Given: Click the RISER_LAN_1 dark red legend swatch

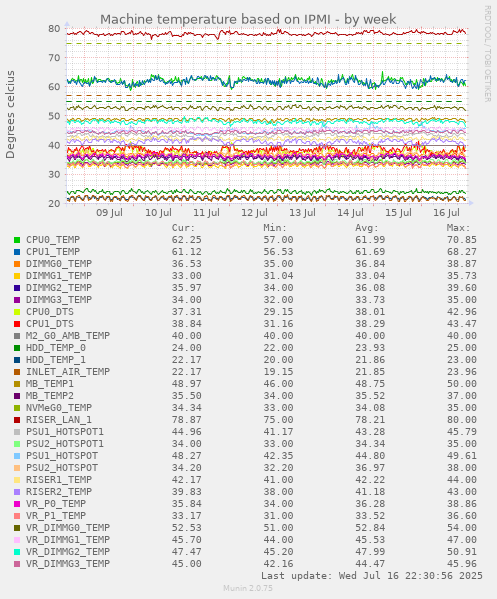Looking at the screenshot, I should pos(17,420).
